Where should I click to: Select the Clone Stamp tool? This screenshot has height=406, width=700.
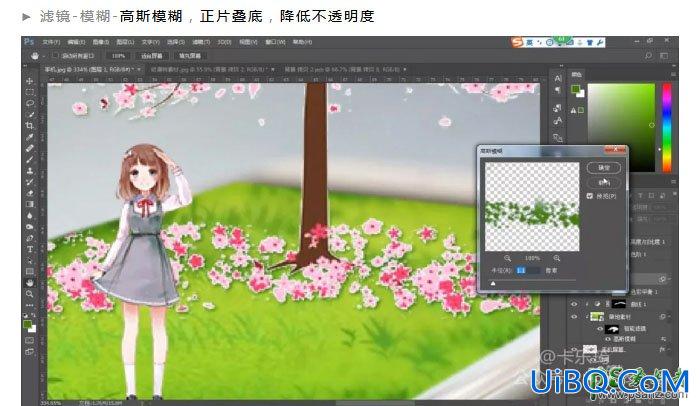(30, 171)
